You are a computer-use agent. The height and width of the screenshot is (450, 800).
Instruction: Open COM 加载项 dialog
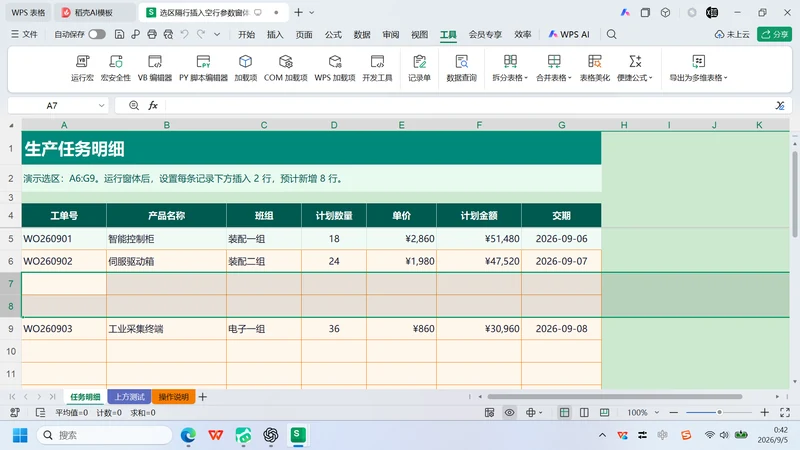pyautogui.click(x=285, y=68)
